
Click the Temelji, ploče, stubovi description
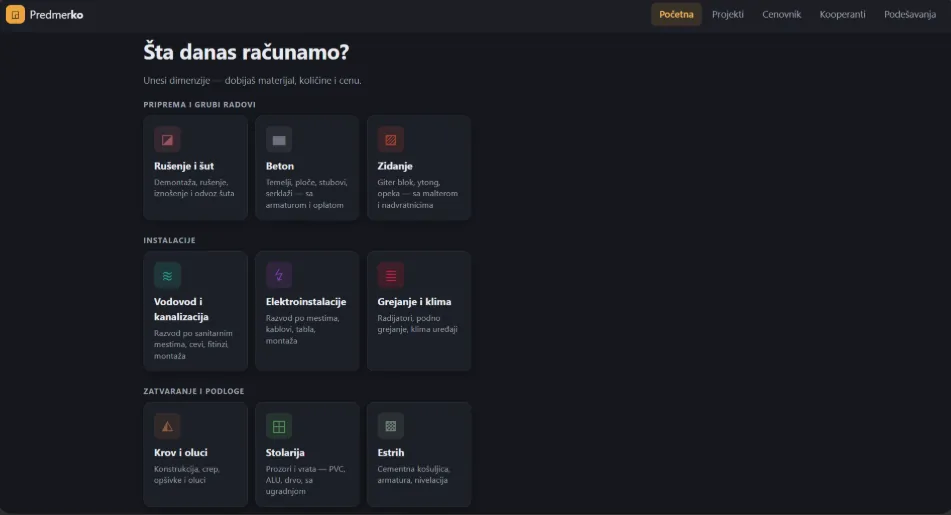(306, 194)
